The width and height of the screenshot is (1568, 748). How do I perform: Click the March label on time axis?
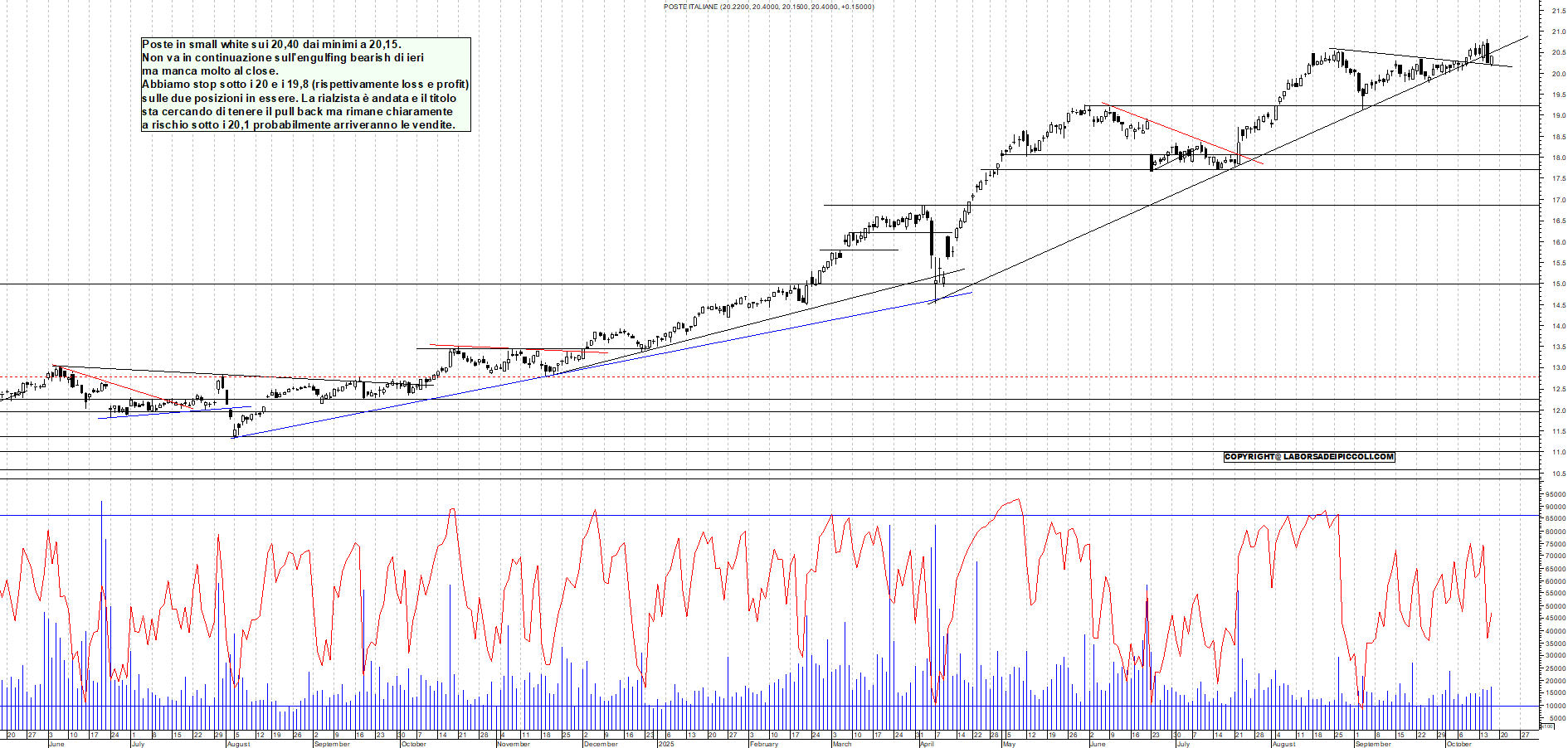point(841,744)
